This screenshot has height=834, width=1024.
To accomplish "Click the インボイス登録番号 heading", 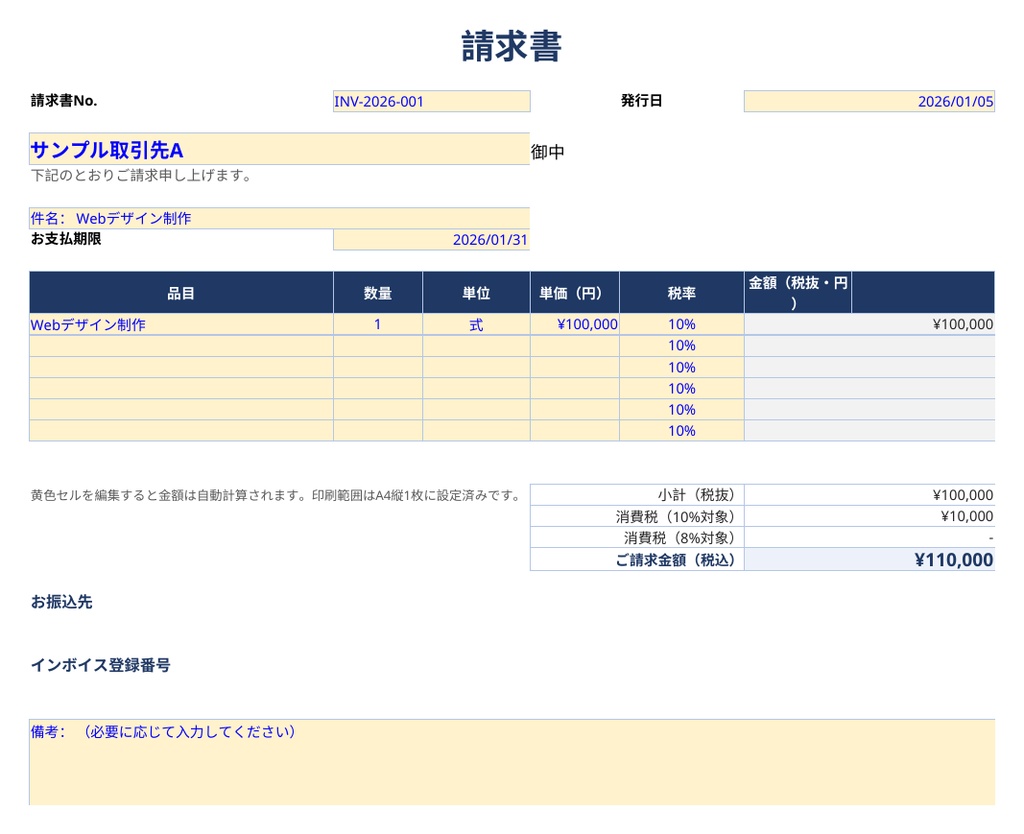I will pyautogui.click(x=101, y=665).
